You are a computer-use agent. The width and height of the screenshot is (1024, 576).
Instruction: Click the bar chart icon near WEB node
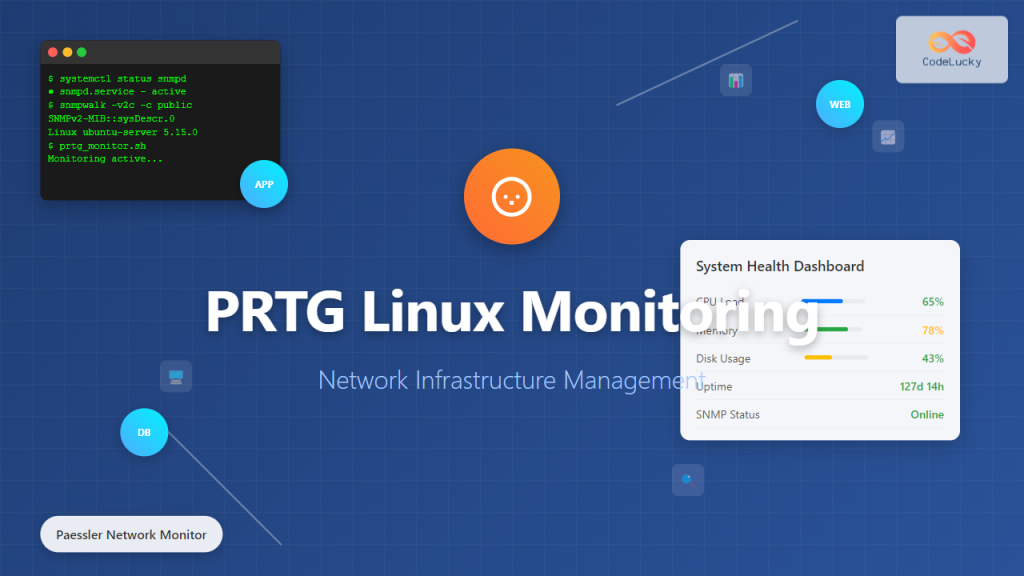click(x=736, y=79)
